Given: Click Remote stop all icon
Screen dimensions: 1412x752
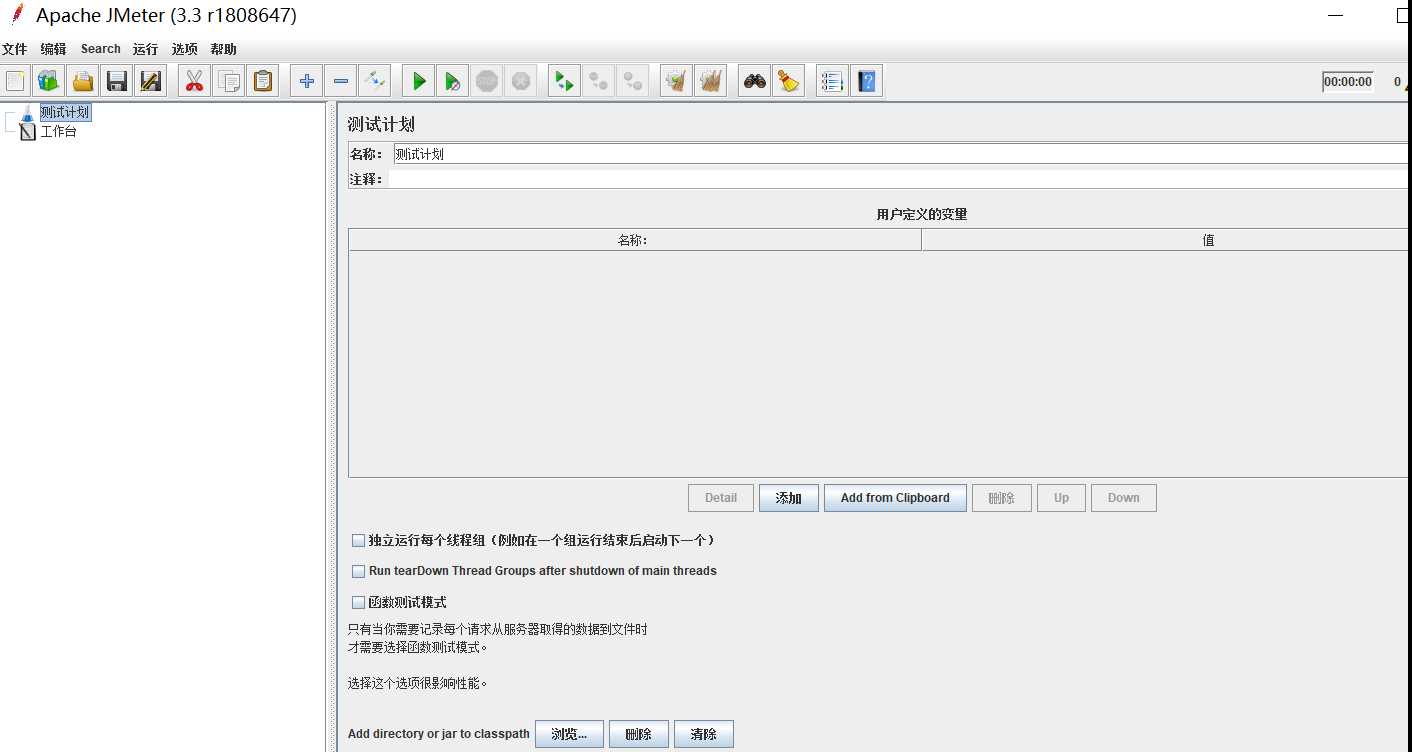Looking at the screenshot, I should 599,81.
